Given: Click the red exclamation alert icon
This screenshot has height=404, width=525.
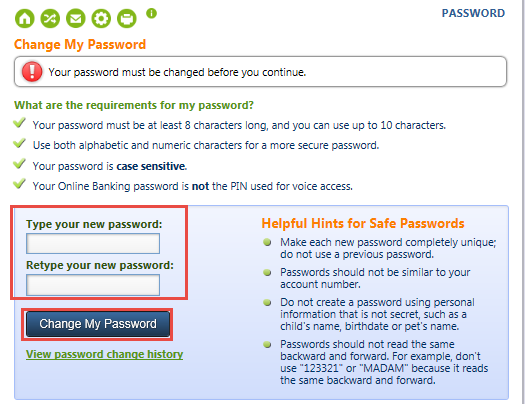Looking at the screenshot, I should 32,71.
